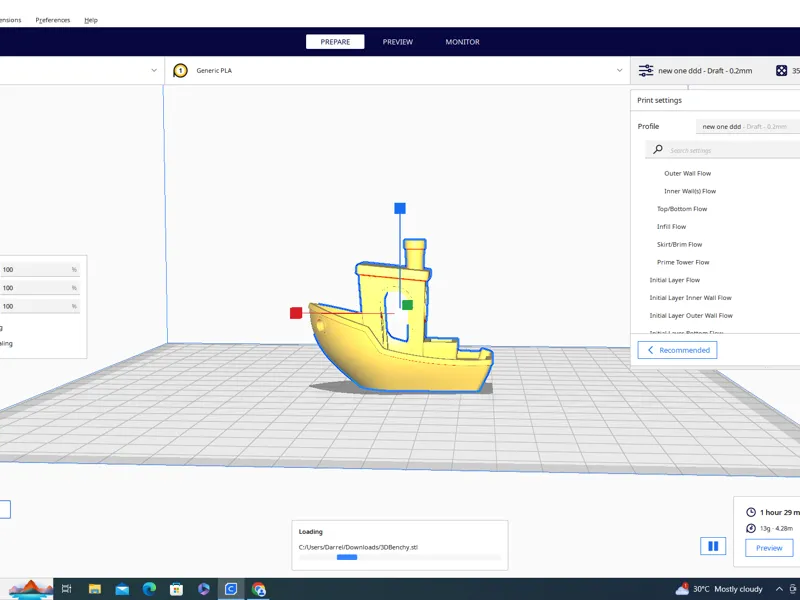Click the Generic PLA material label
The image size is (800, 600).
pos(214,71)
